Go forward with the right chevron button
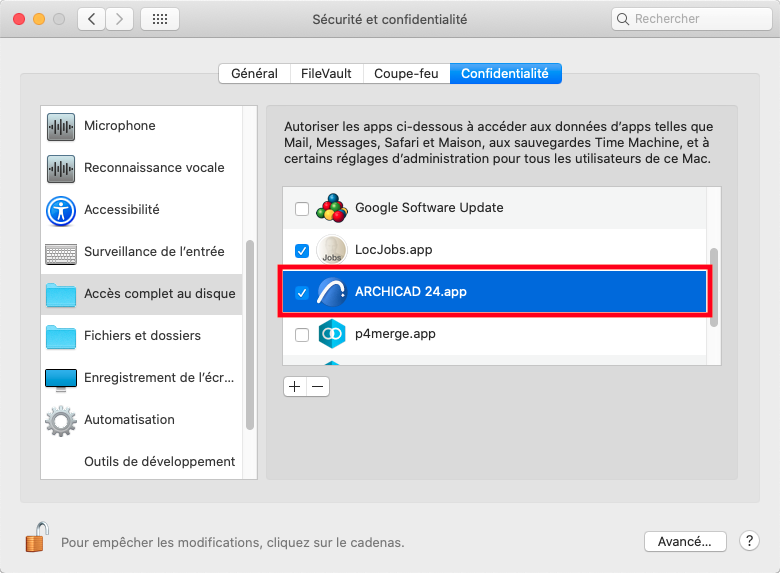Image resolution: width=780 pixels, height=573 pixels. tap(119, 19)
